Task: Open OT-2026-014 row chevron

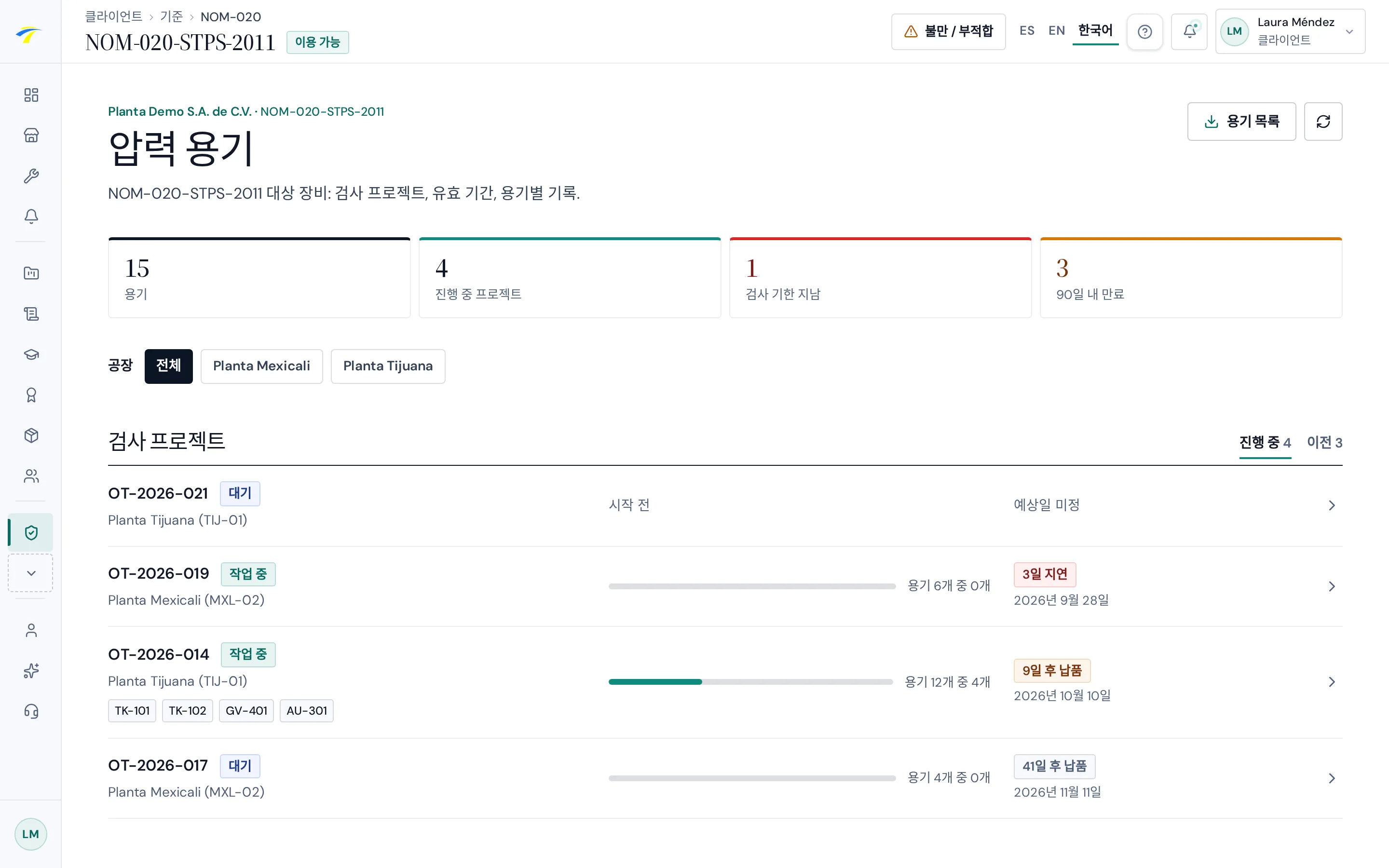Action: click(x=1332, y=682)
